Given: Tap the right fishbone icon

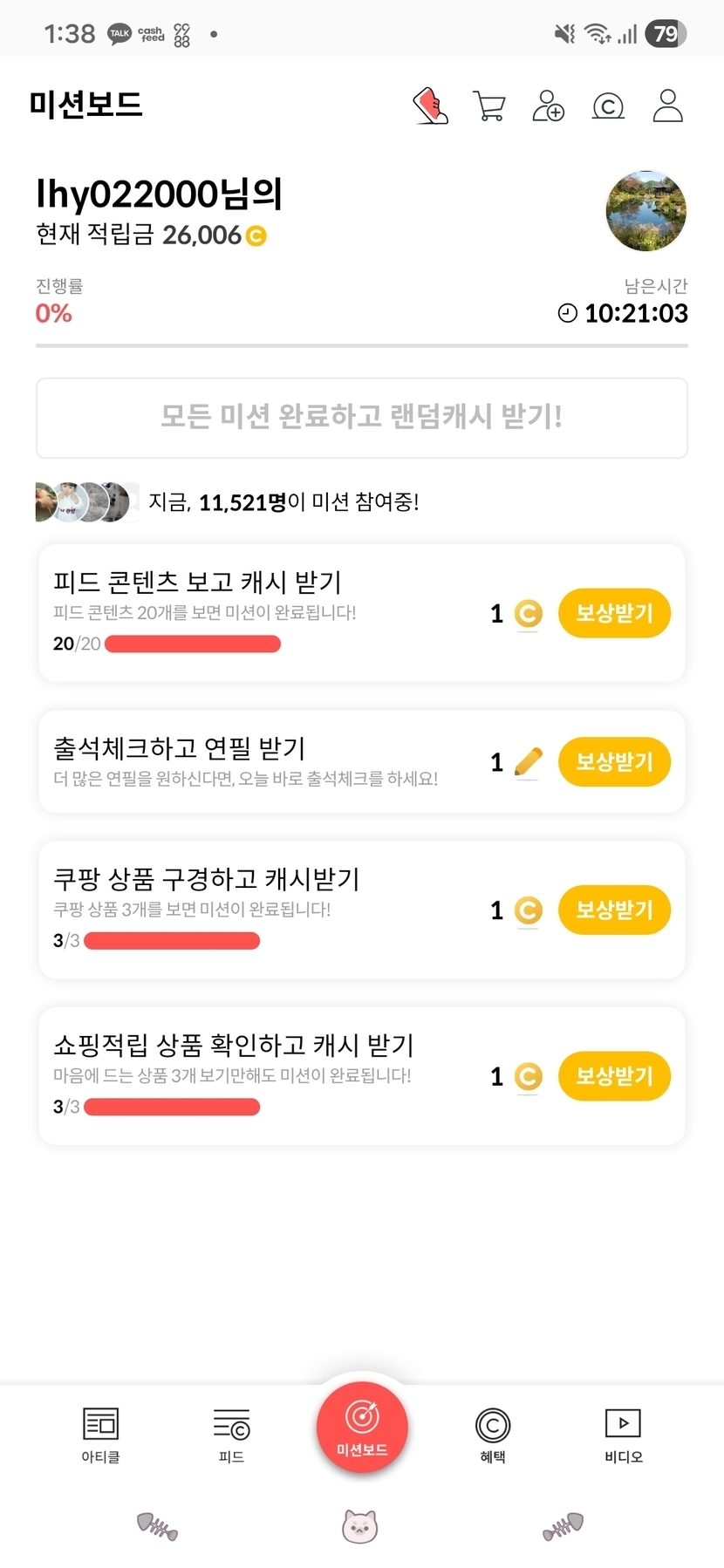Looking at the screenshot, I should tap(563, 1526).
